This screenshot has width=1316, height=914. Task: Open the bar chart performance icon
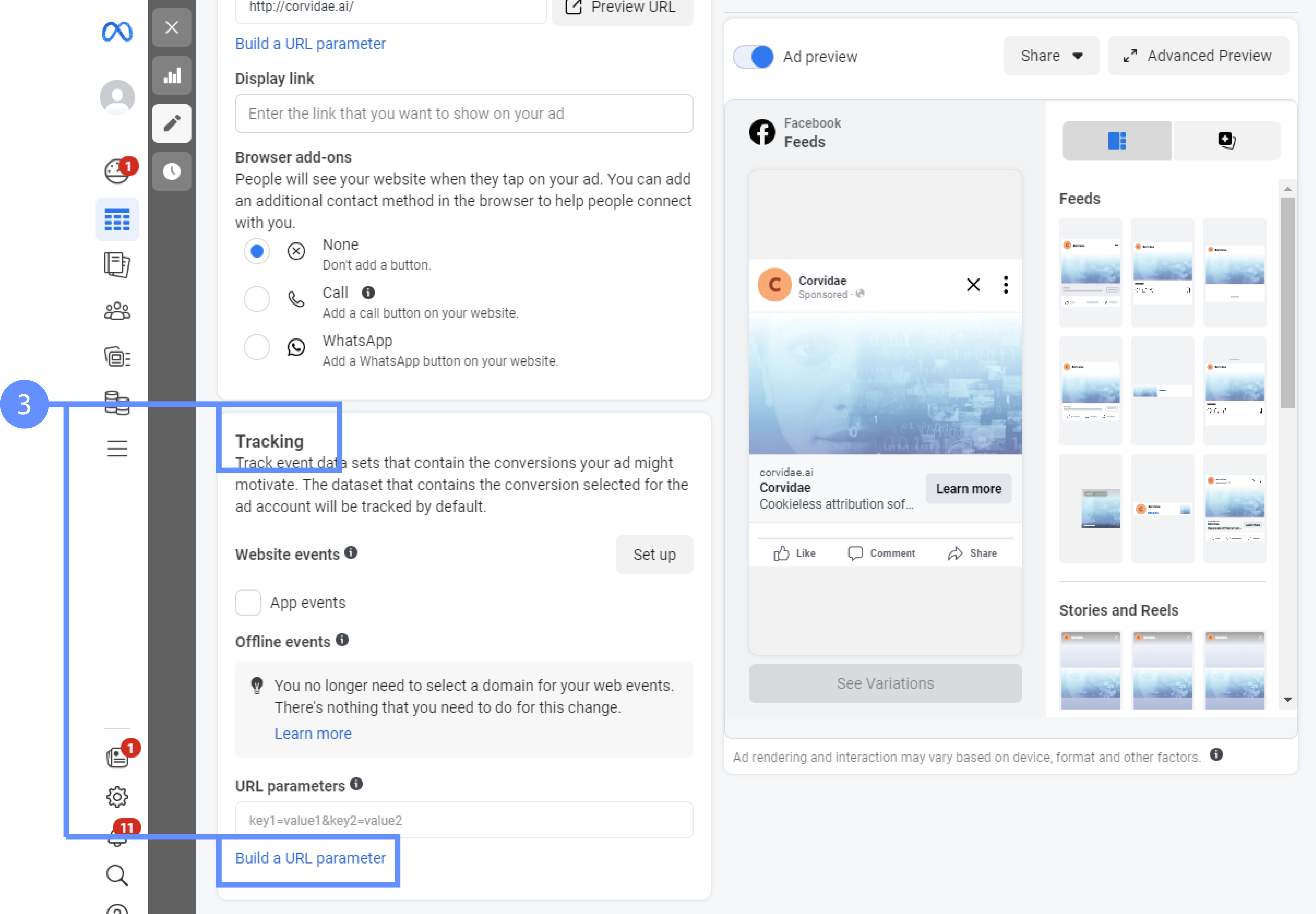point(172,76)
